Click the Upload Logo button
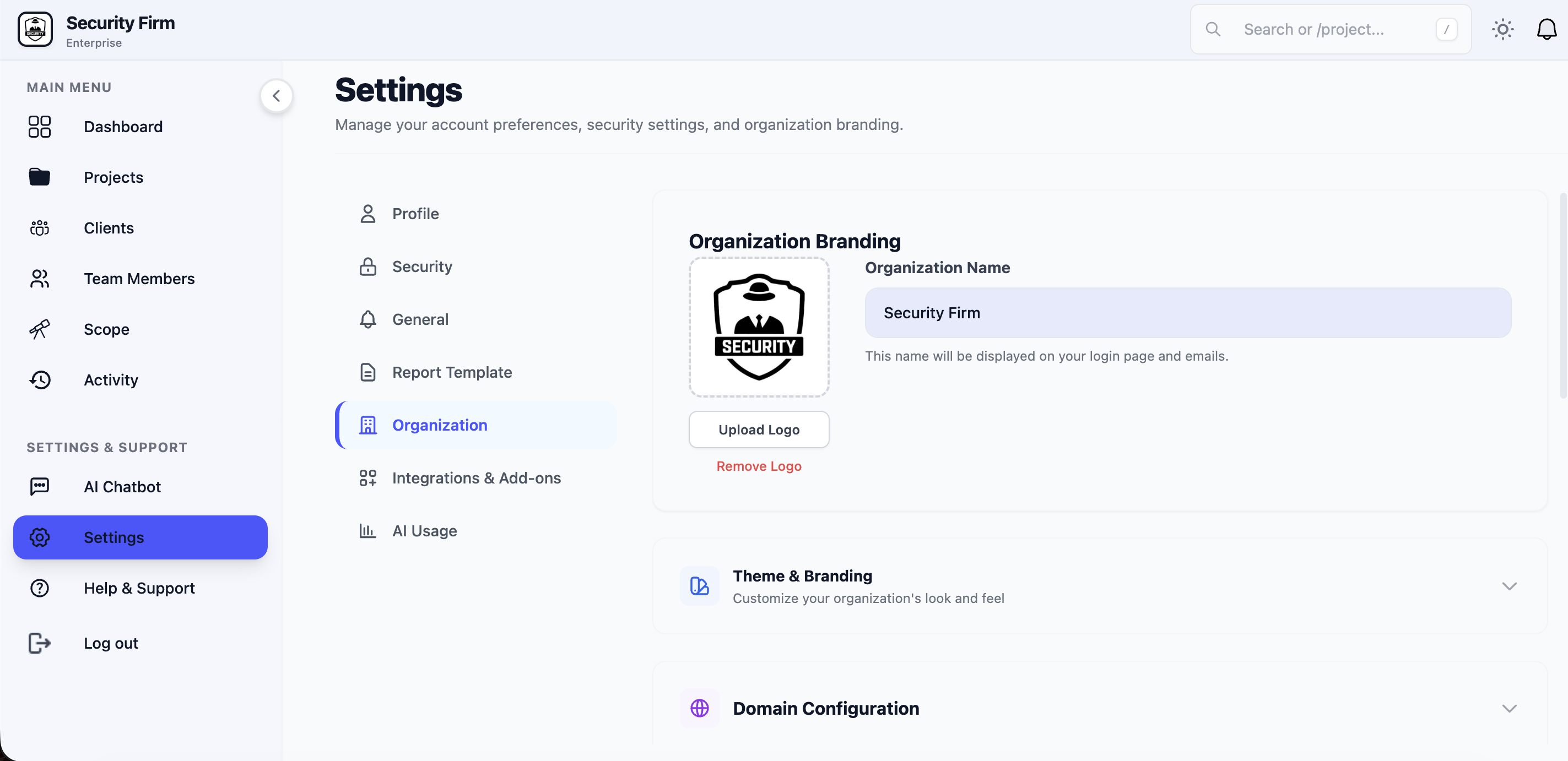Image resolution: width=1568 pixels, height=761 pixels. pyautogui.click(x=759, y=430)
